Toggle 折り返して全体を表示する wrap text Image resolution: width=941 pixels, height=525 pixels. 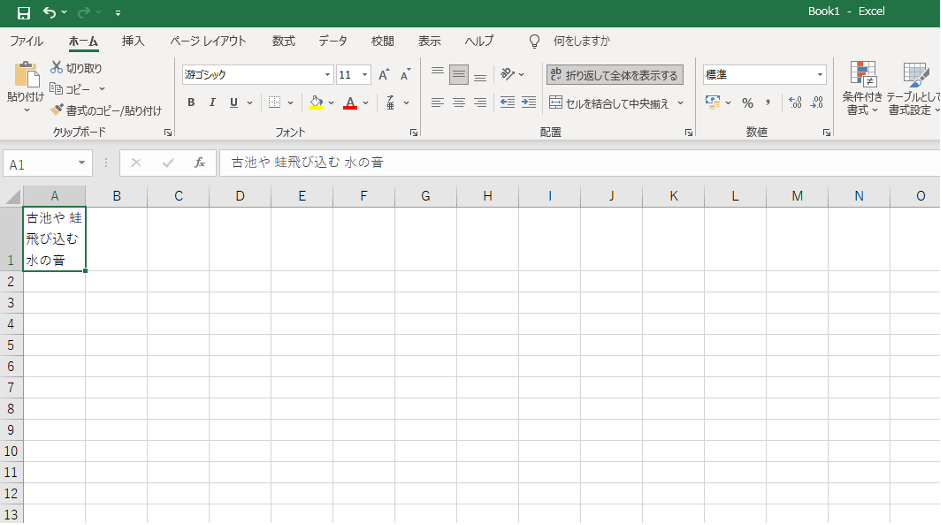point(614,75)
